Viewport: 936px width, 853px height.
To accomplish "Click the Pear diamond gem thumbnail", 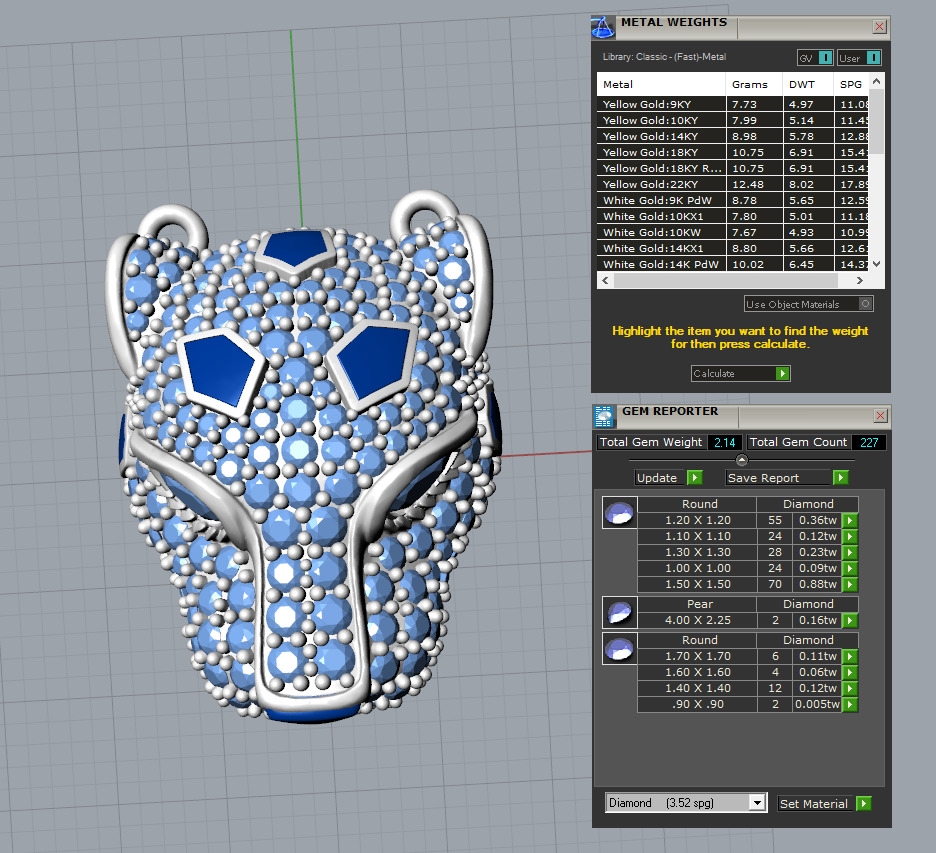I will [x=619, y=612].
